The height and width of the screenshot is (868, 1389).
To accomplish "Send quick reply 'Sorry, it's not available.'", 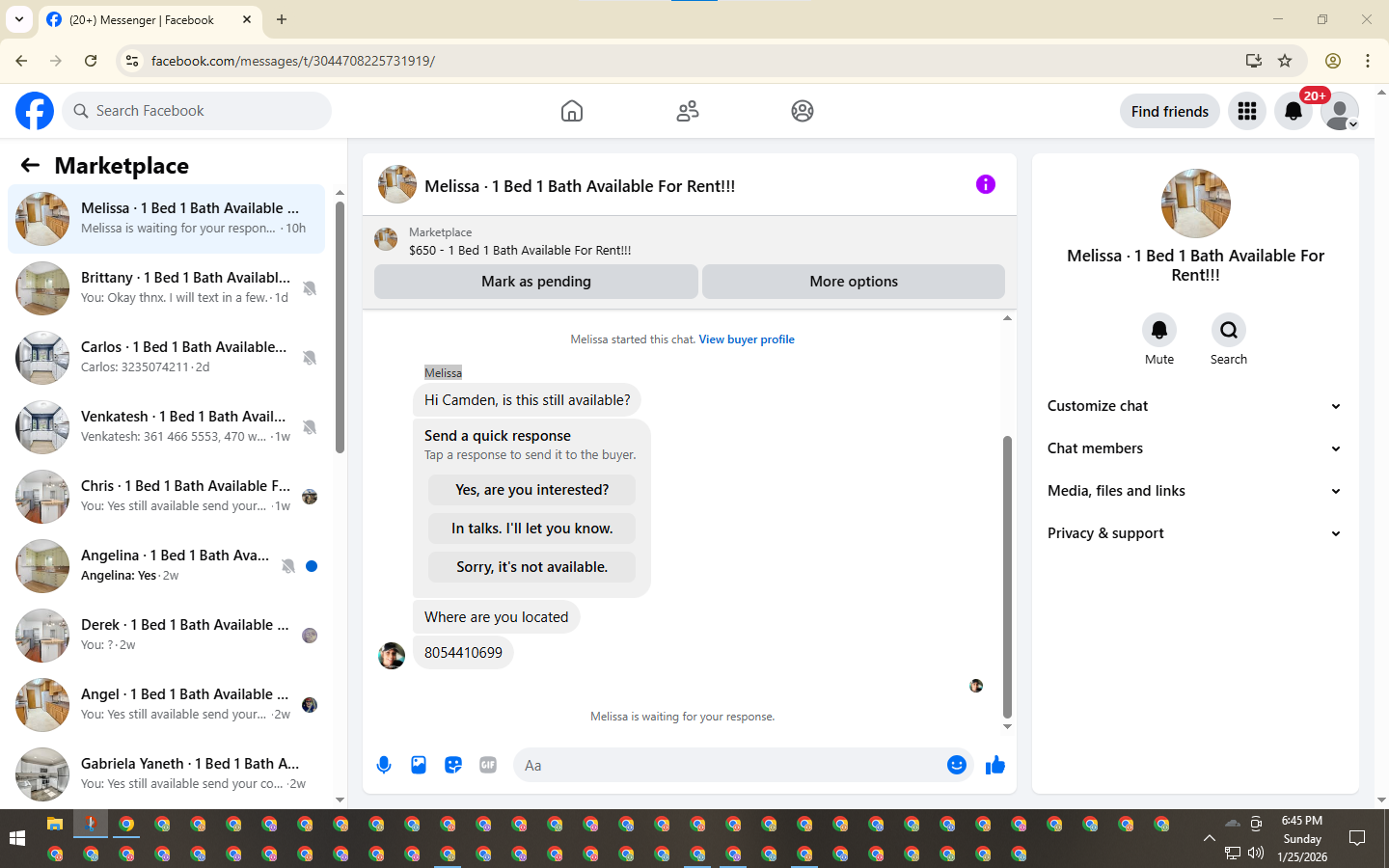I will pyautogui.click(x=532, y=567).
